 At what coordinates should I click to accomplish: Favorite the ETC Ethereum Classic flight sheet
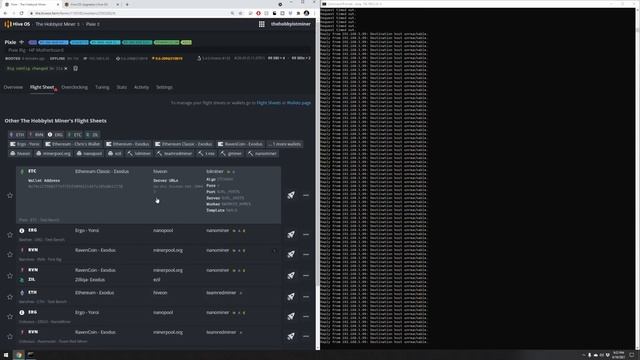coord(10,196)
